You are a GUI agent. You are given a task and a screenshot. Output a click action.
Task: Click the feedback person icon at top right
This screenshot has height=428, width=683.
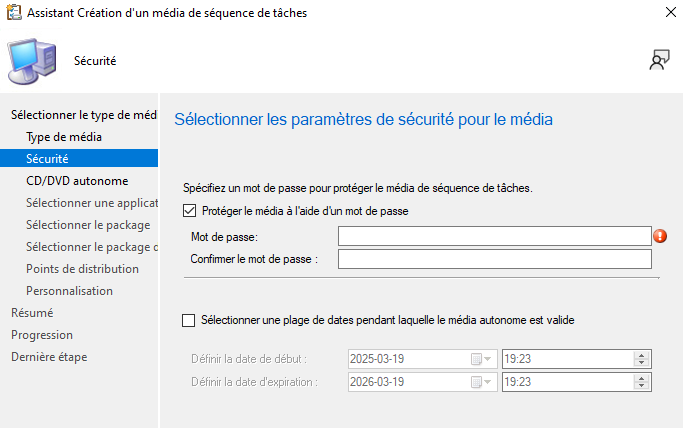[x=658, y=61]
